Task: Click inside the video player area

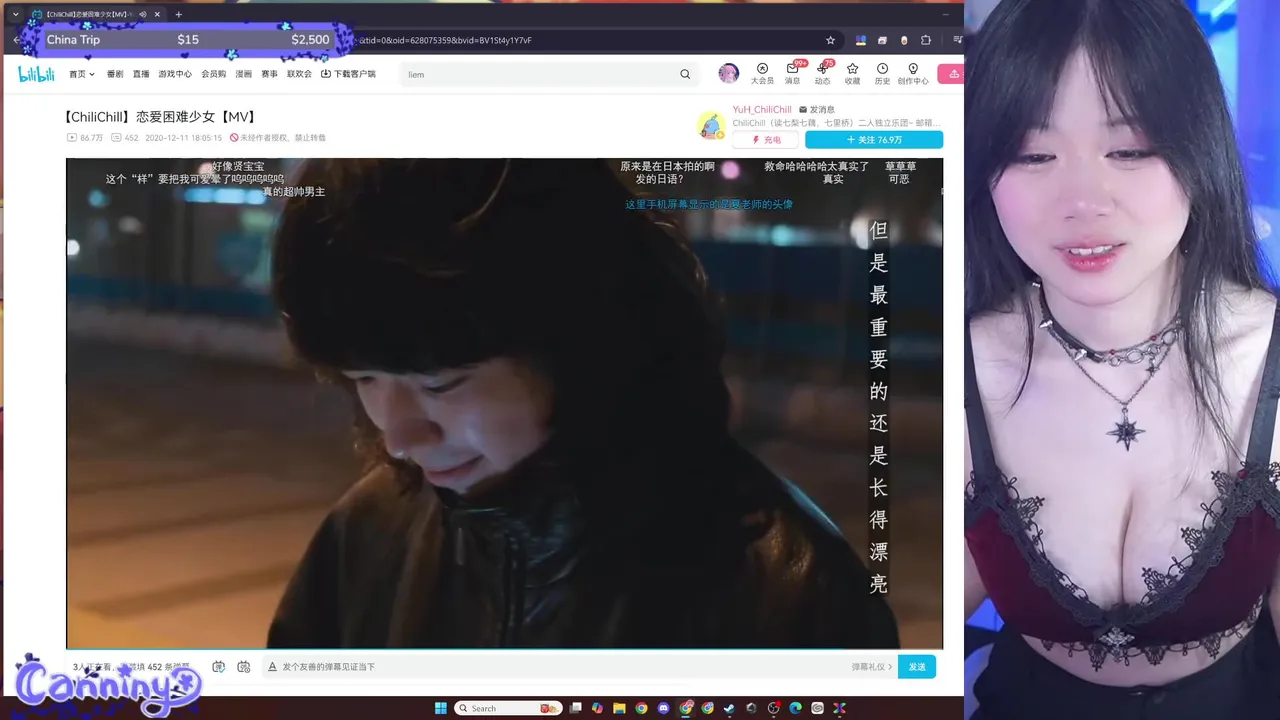Action: point(504,403)
